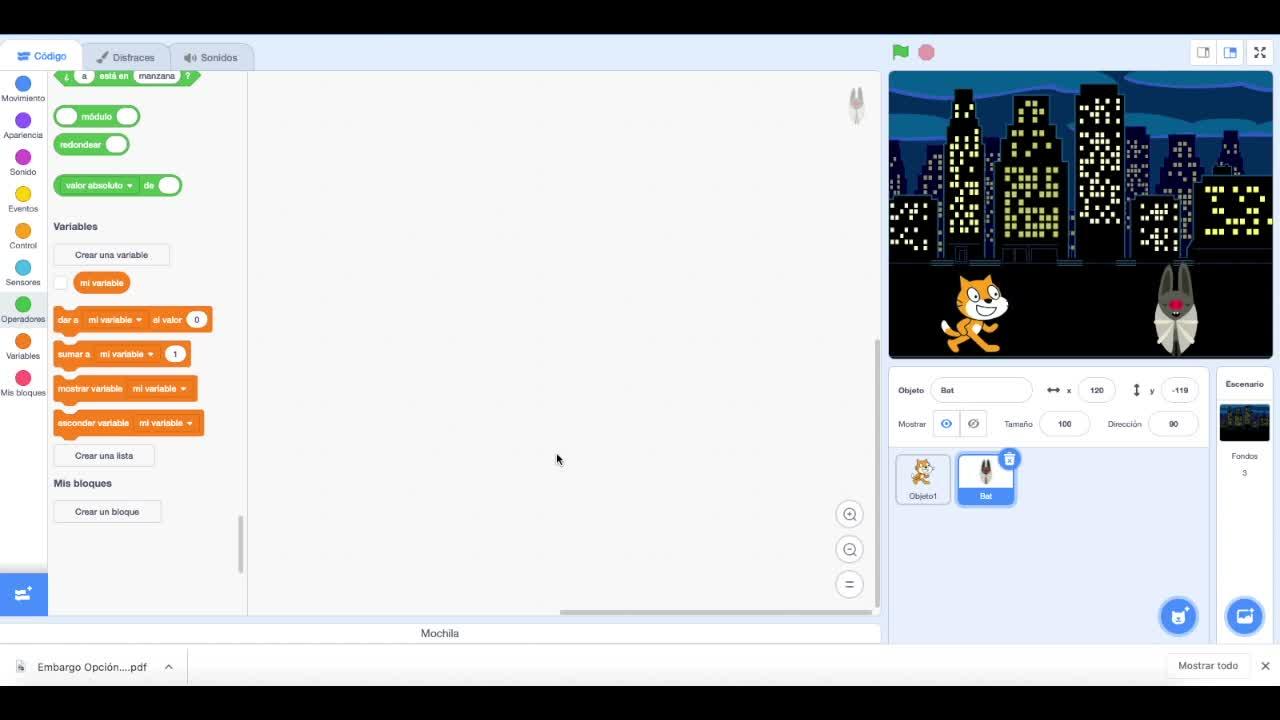Viewport: 1280px width, 720px height.
Task: Click the 'módulo' operator block
Action: click(x=97, y=117)
